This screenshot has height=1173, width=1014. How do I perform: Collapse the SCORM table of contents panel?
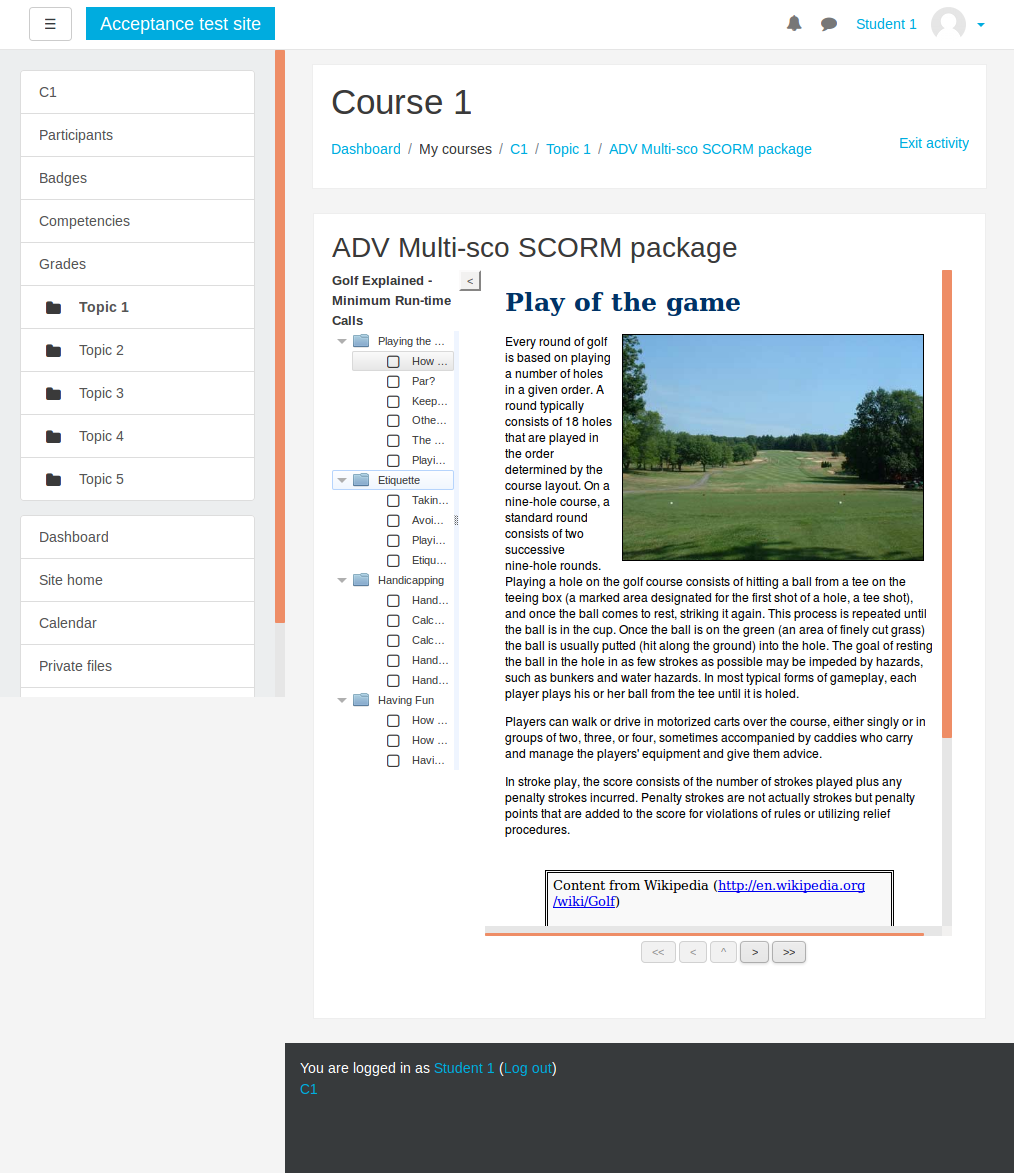click(470, 281)
